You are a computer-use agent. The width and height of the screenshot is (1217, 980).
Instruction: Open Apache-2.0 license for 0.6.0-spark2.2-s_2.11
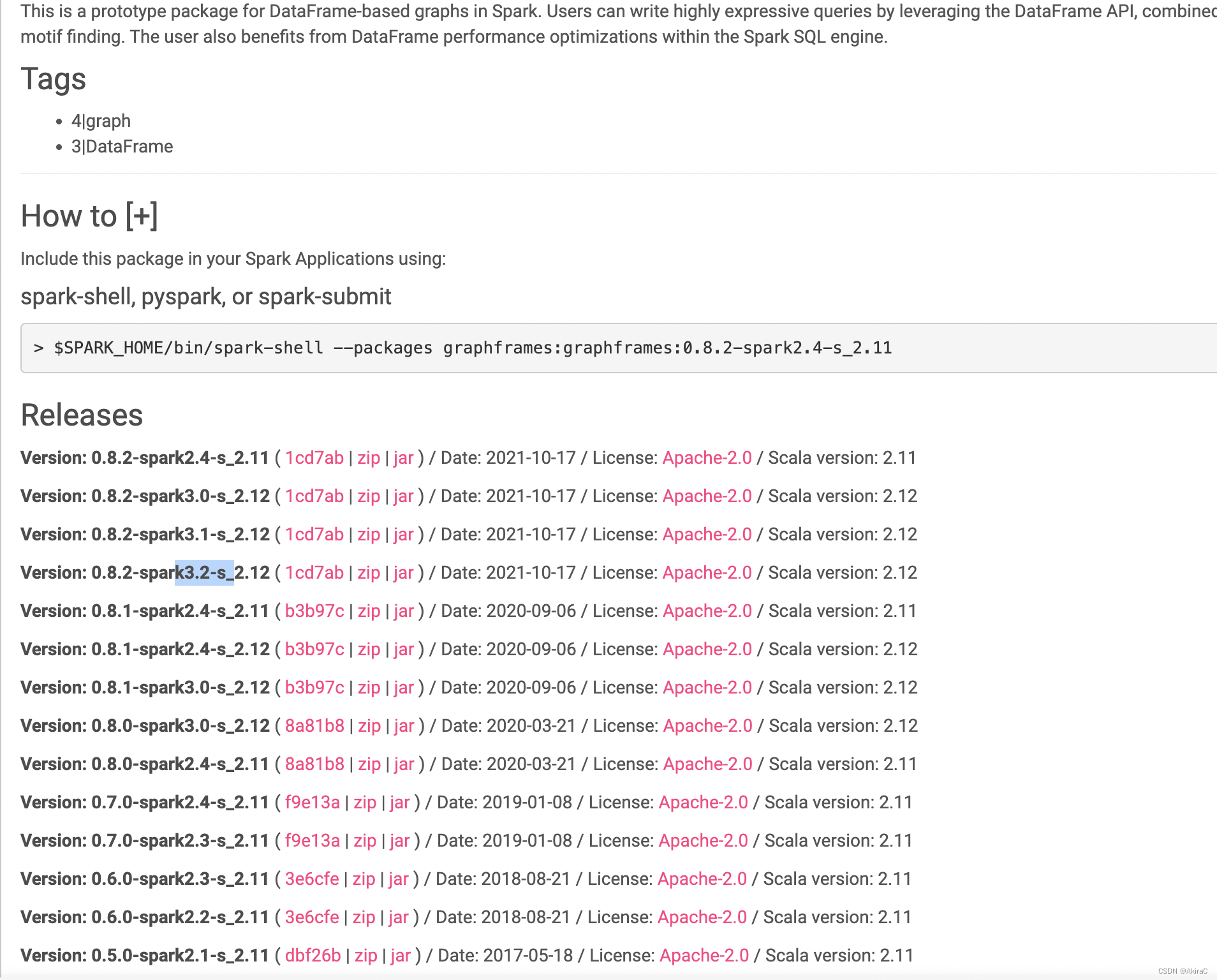click(702, 917)
